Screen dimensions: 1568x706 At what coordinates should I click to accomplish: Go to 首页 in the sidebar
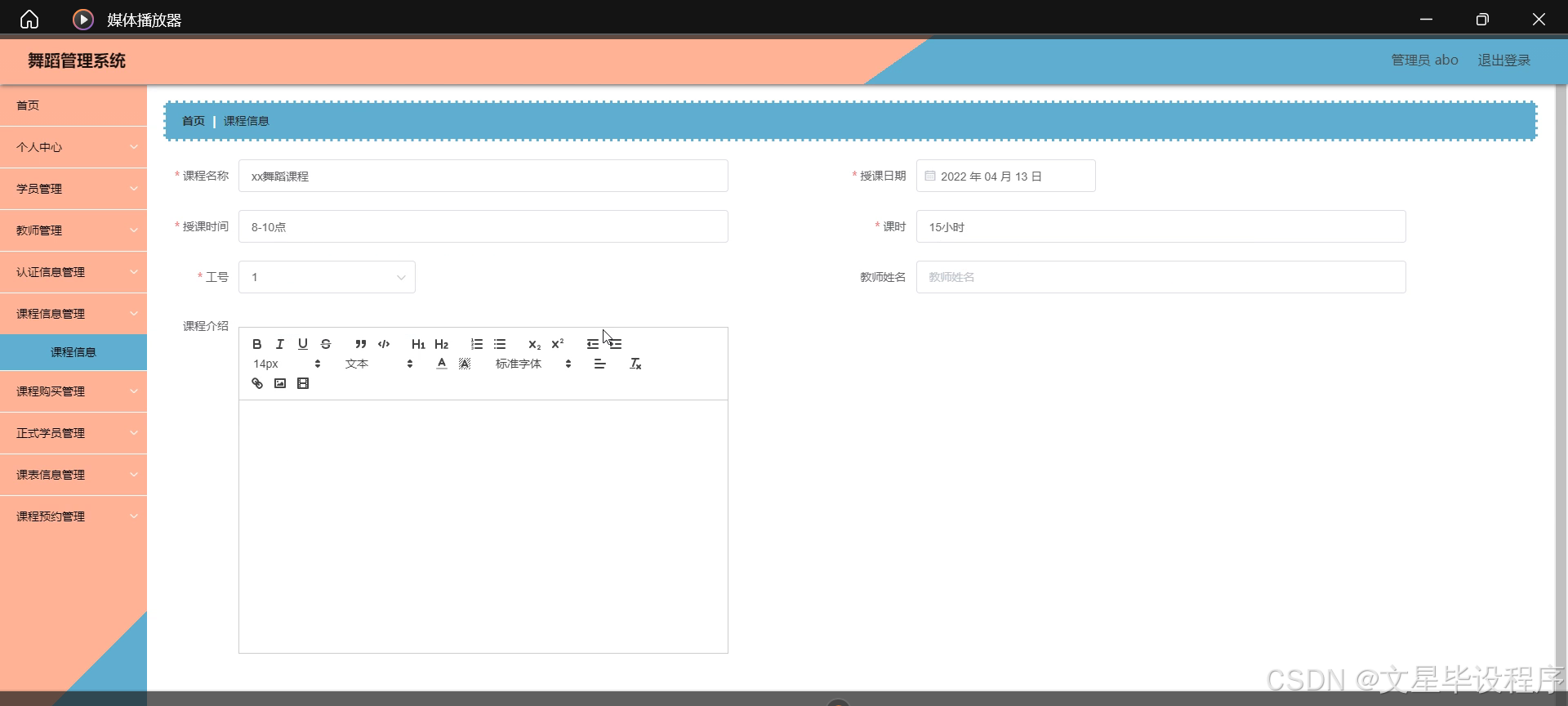click(73, 105)
